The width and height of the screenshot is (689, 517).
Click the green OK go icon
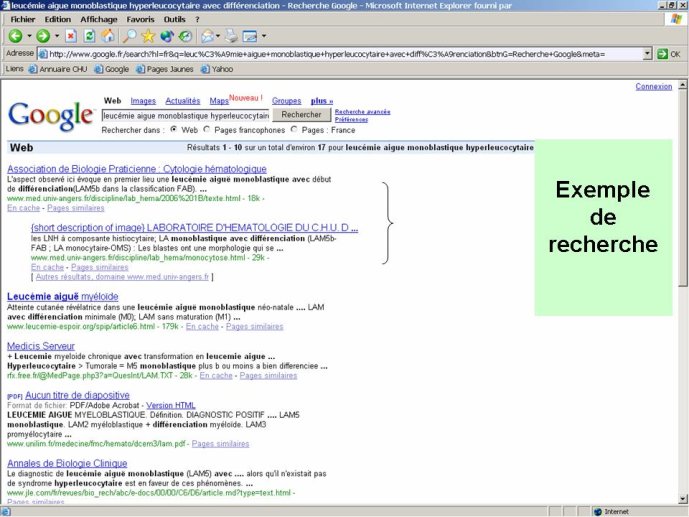click(x=662, y=54)
